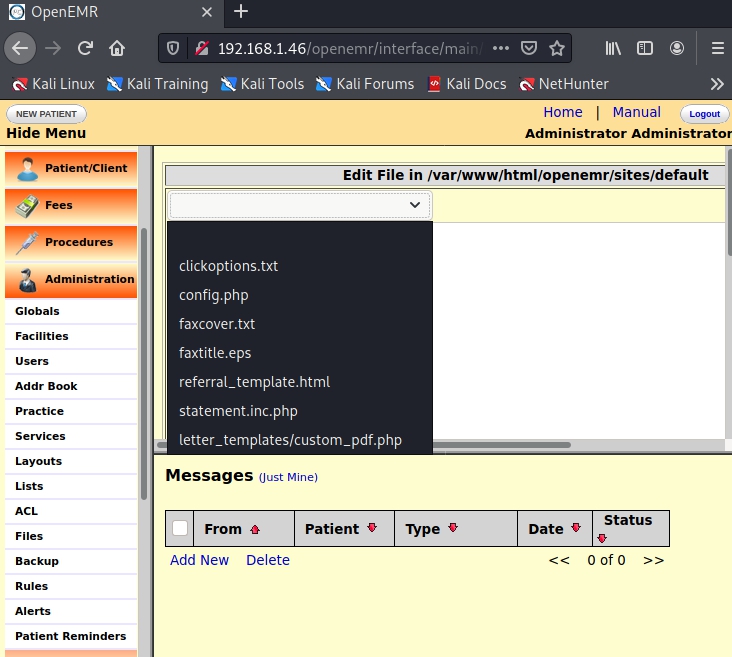The width and height of the screenshot is (732, 657).
Task: Select config.php from the file list
Action: tap(300, 295)
